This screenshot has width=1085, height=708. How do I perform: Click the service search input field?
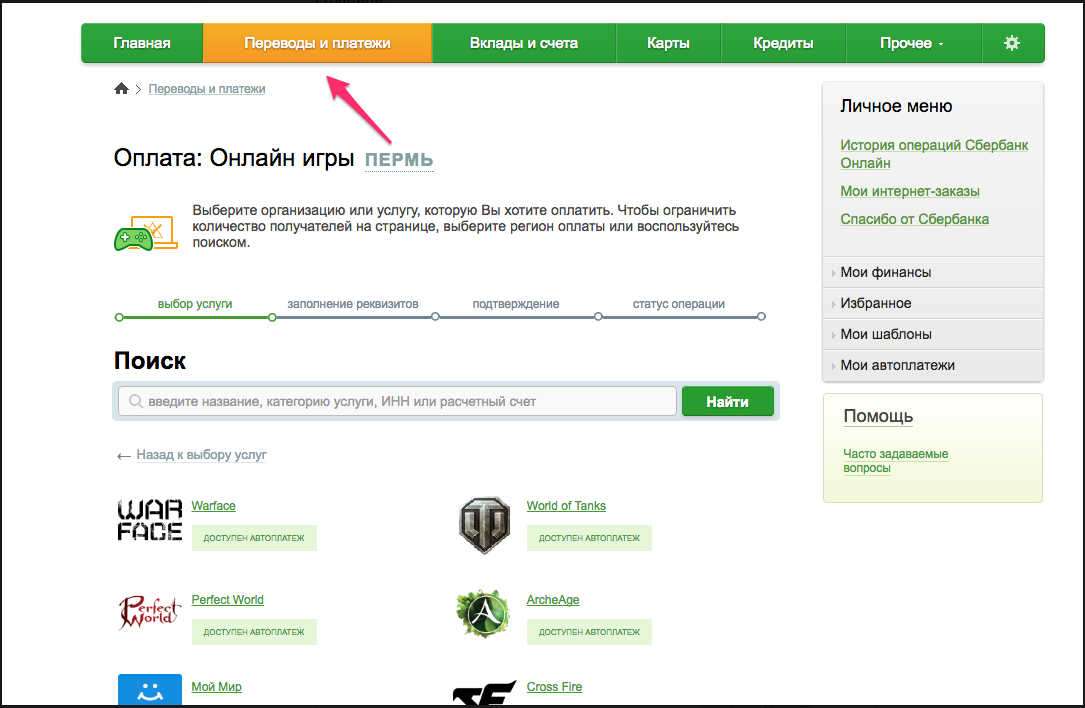click(x=397, y=401)
